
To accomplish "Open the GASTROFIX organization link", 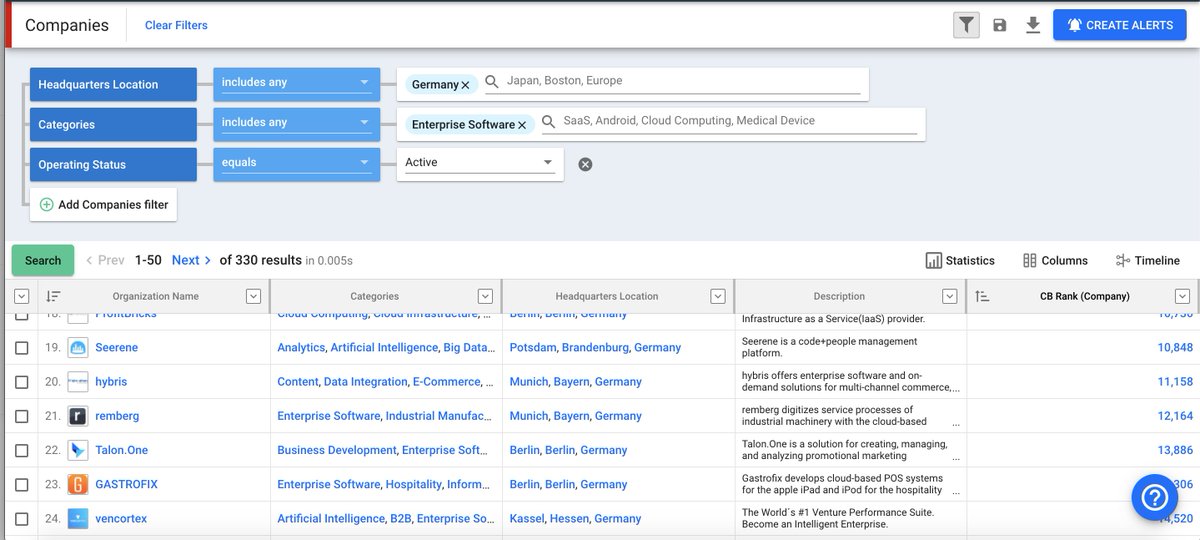I will point(126,484).
